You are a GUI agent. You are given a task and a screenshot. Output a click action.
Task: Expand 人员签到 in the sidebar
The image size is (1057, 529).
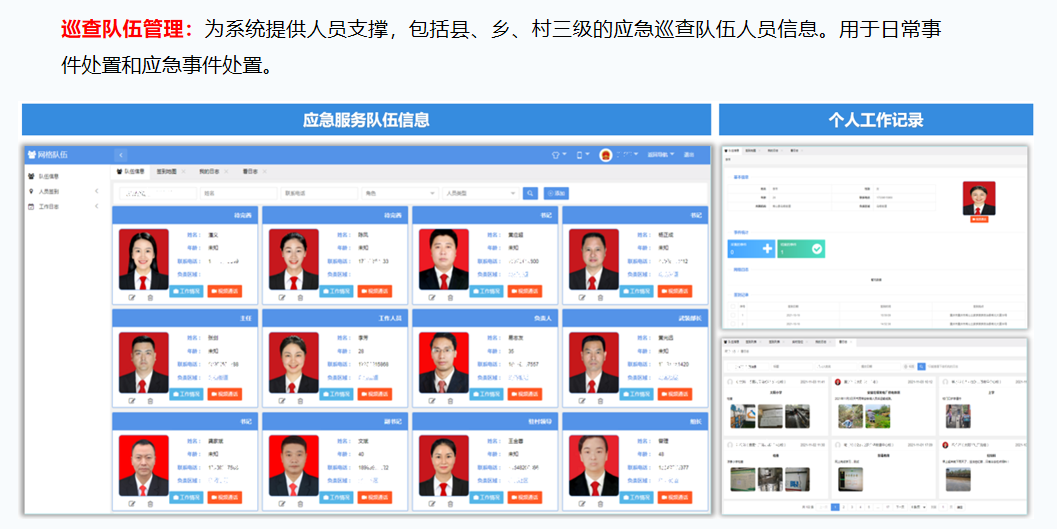pos(63,191)
